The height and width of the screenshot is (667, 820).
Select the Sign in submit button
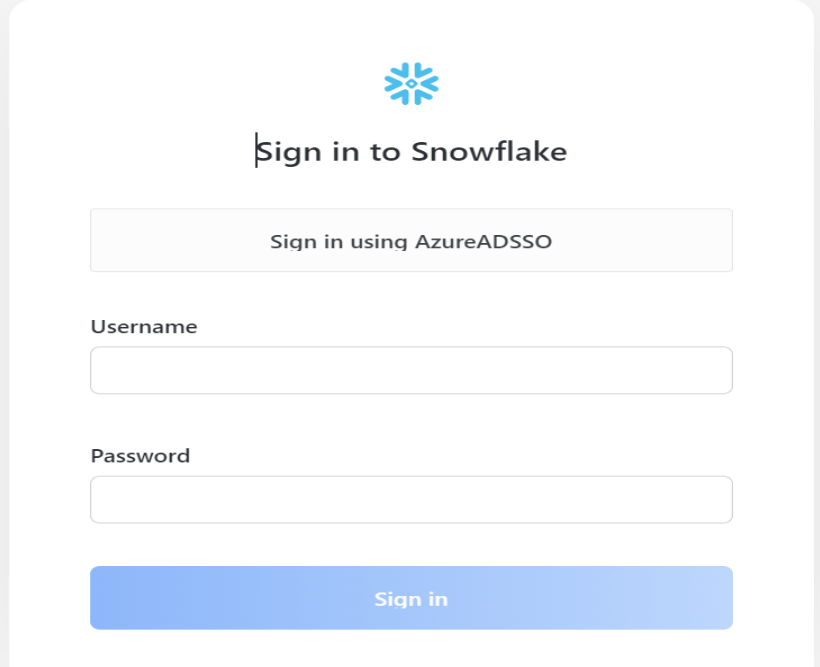pyautogui.click(x=410, y=597)
